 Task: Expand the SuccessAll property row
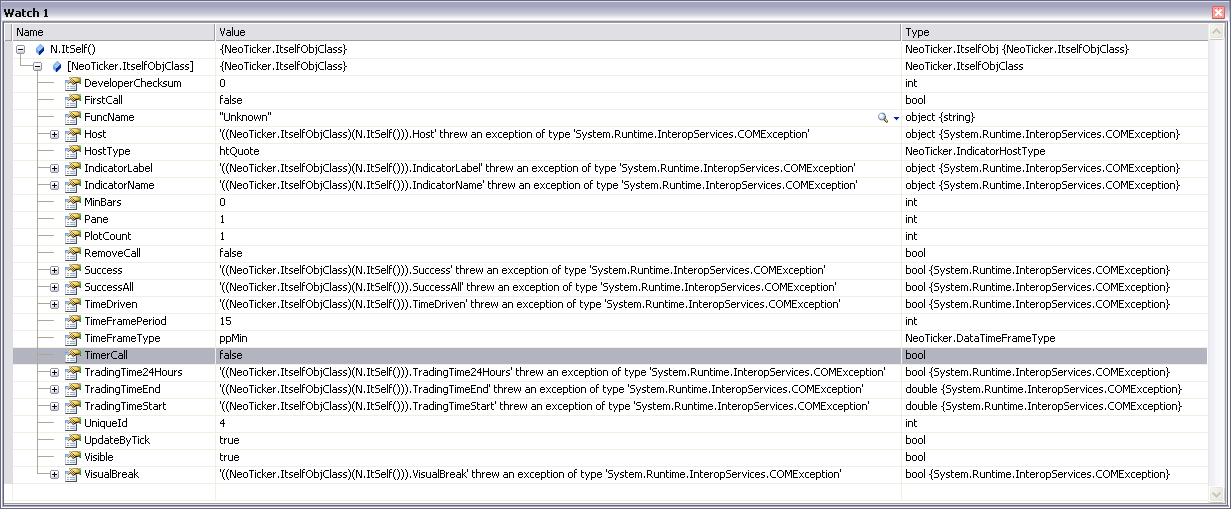[x=55, y=287]
